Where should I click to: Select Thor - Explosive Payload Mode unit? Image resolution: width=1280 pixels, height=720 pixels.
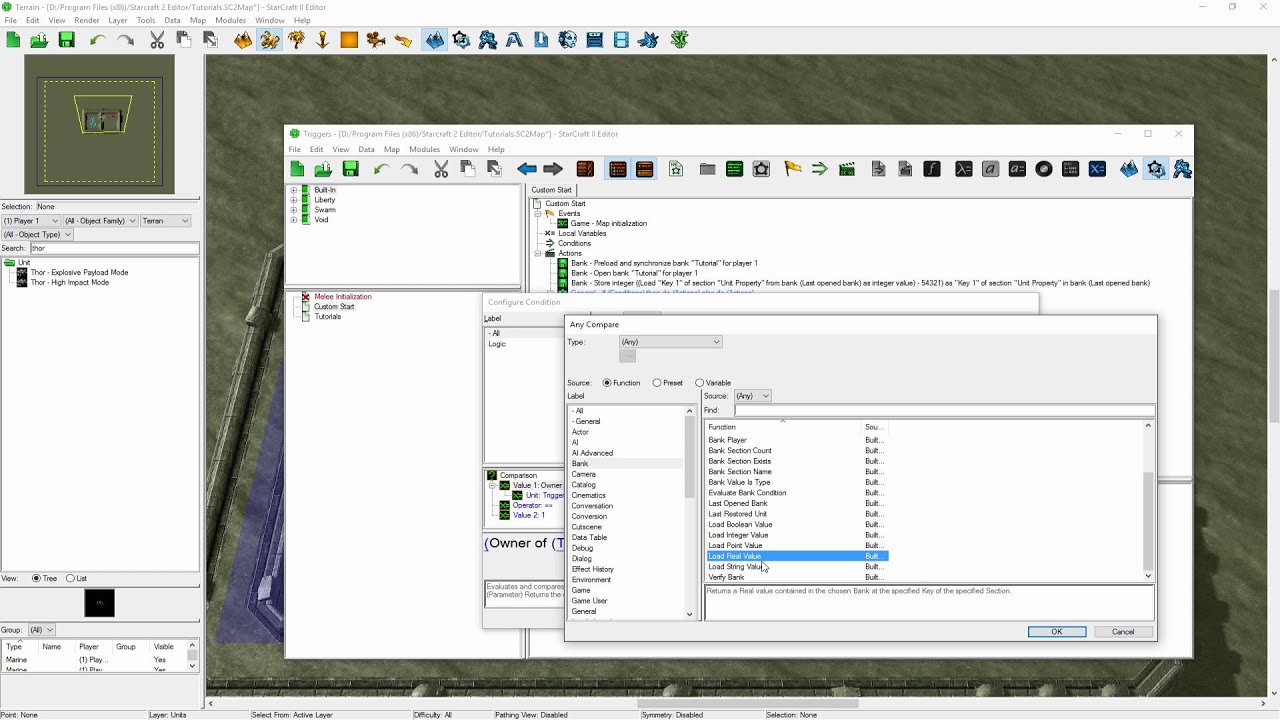click(x=79, y=272)
